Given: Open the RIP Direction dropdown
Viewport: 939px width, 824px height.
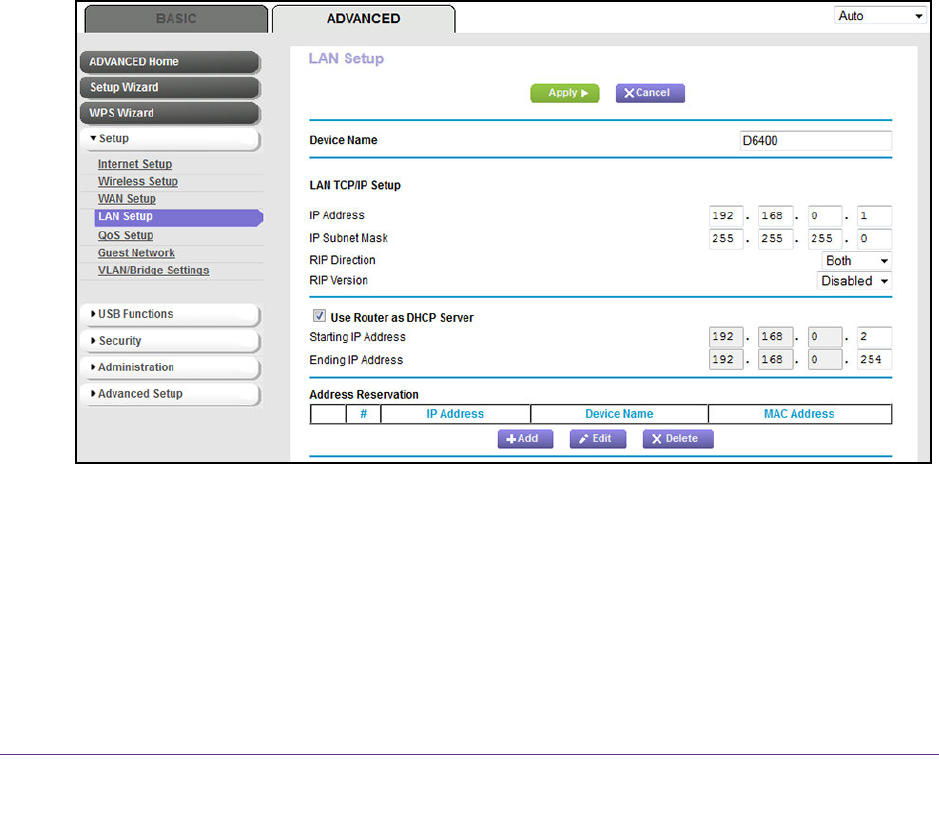Looking at the screenshot, I should (855, 261).
